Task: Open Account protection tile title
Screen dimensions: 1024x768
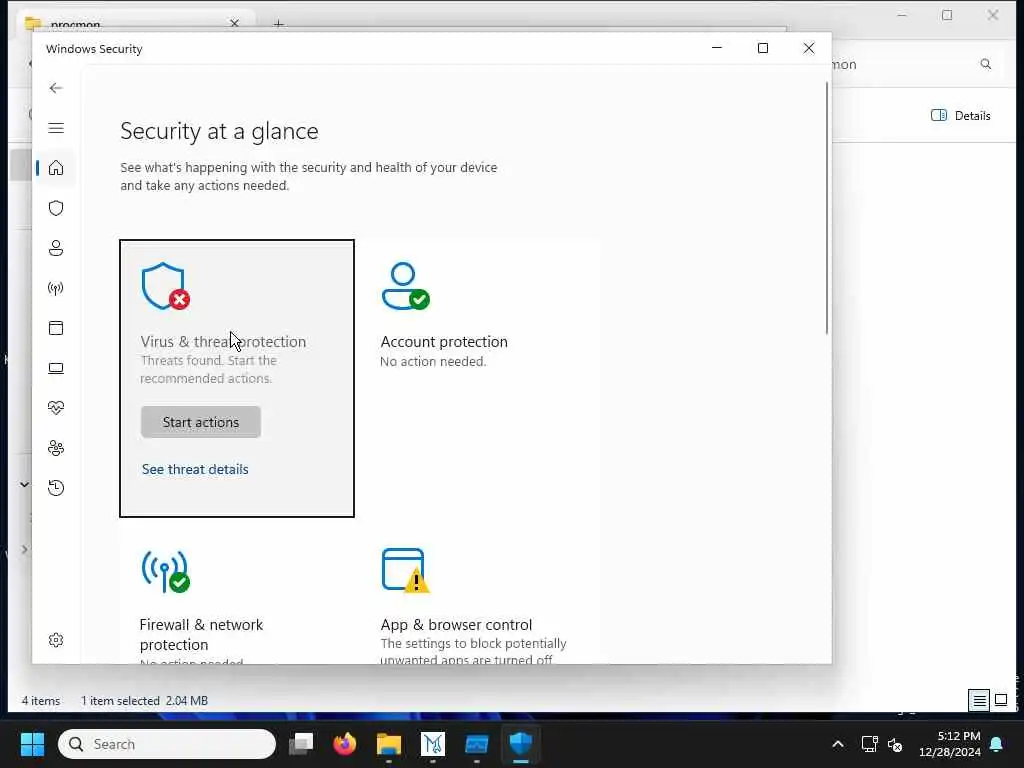Action: (444, 342)
